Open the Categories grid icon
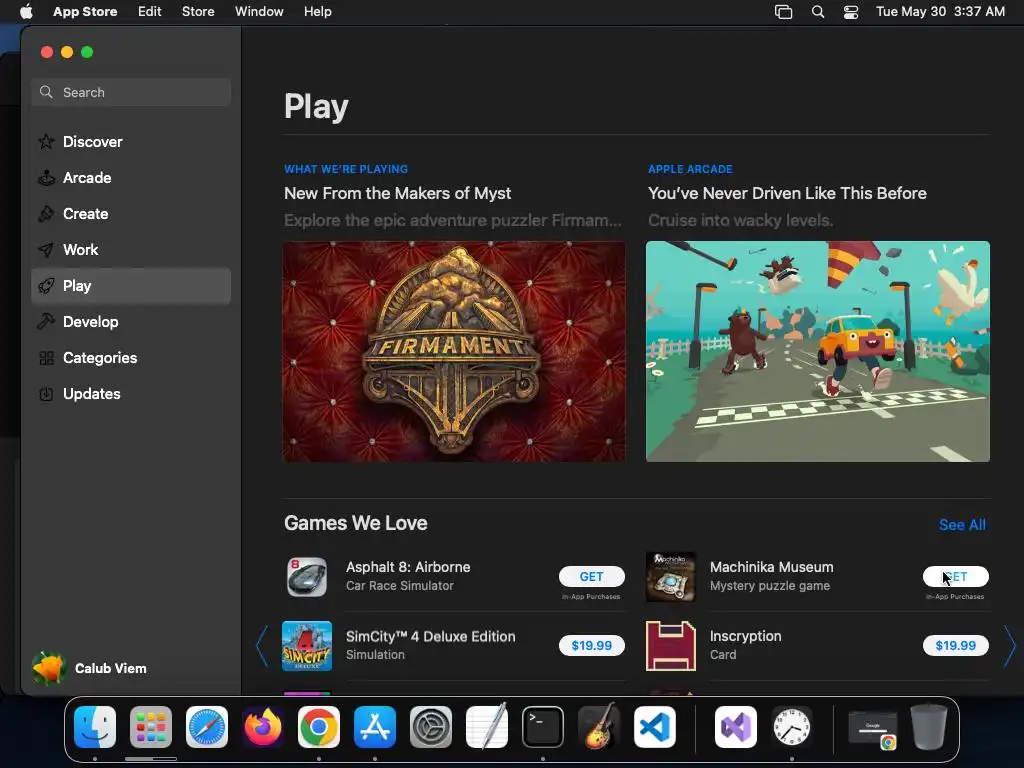Screen dimensions: 1024x768 click(46, 358)
